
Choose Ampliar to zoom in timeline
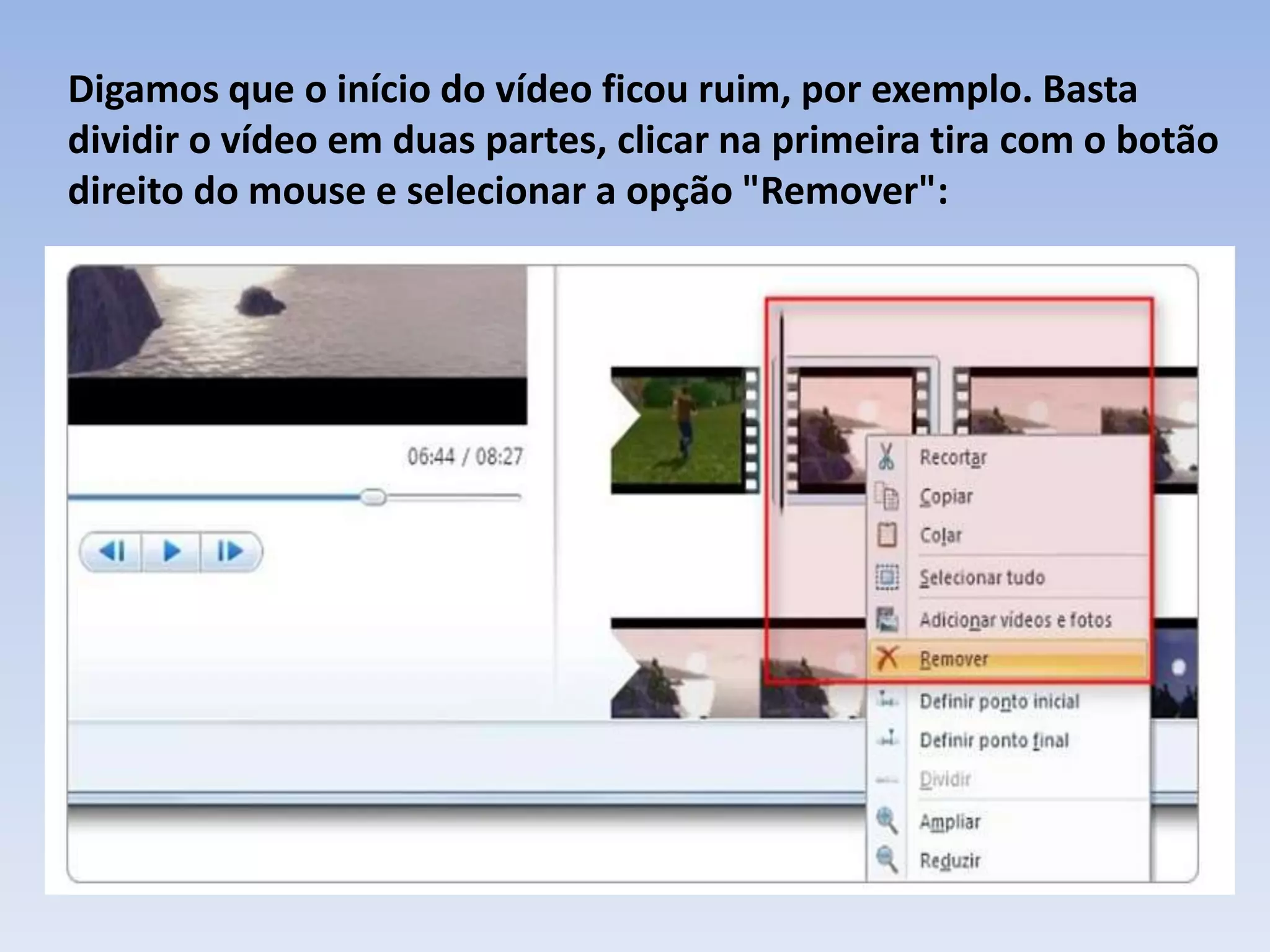(1009, 821)
